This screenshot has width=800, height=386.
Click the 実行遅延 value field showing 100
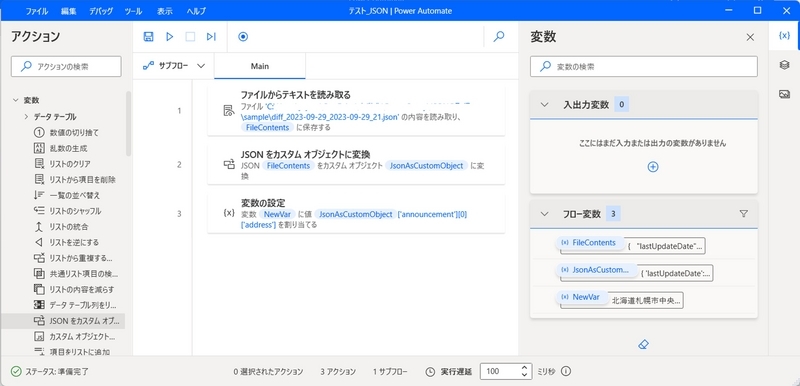click(500, 371)
